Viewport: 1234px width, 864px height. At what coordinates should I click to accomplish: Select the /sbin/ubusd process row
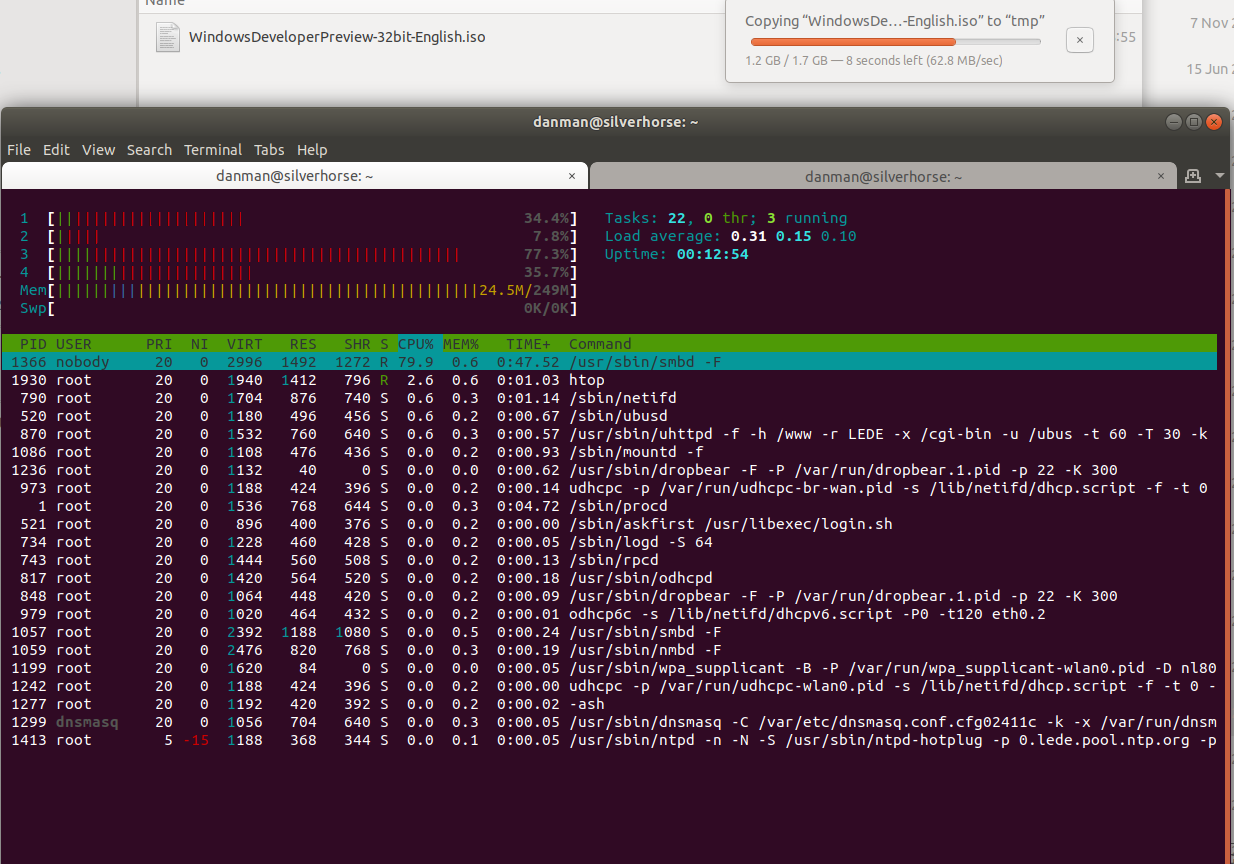coord(609,416)
